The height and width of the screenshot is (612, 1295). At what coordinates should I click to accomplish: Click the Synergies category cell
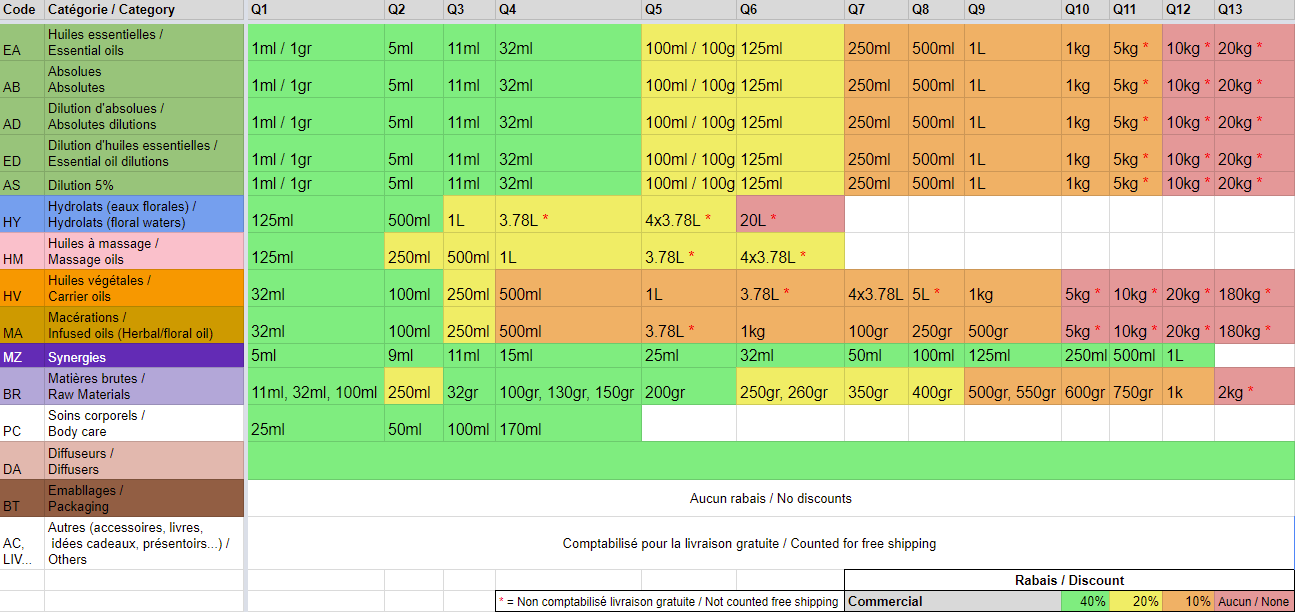tap(144, 357)
